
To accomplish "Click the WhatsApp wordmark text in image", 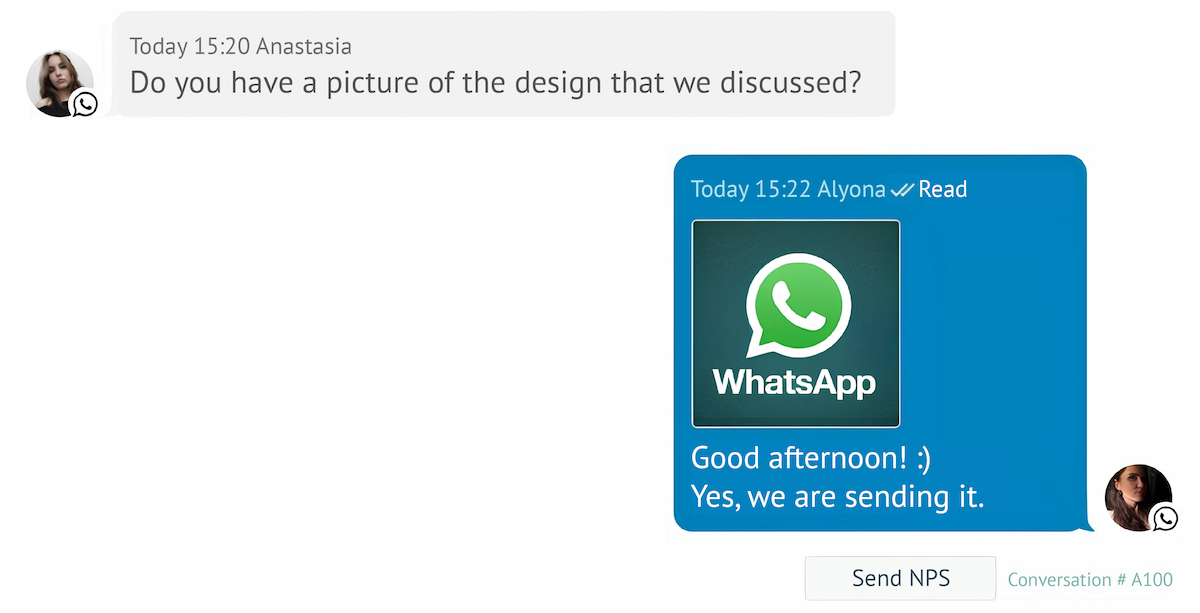I will (794, 382).
